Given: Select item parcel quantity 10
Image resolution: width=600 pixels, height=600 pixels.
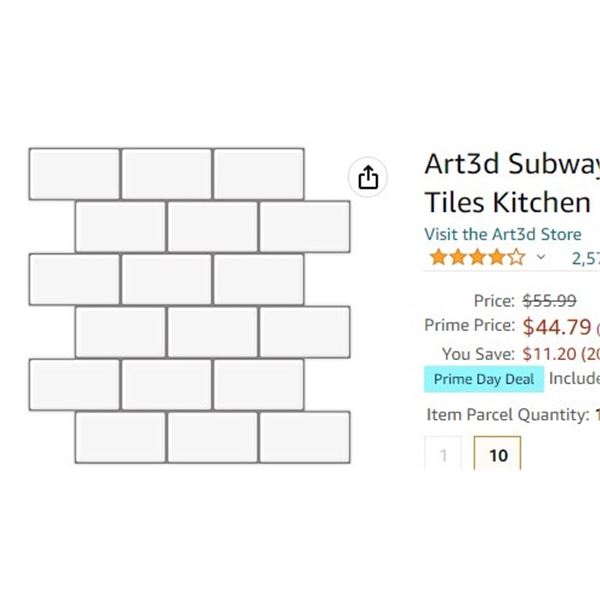Looking at the screenshot, I should (x=497, y=455).
